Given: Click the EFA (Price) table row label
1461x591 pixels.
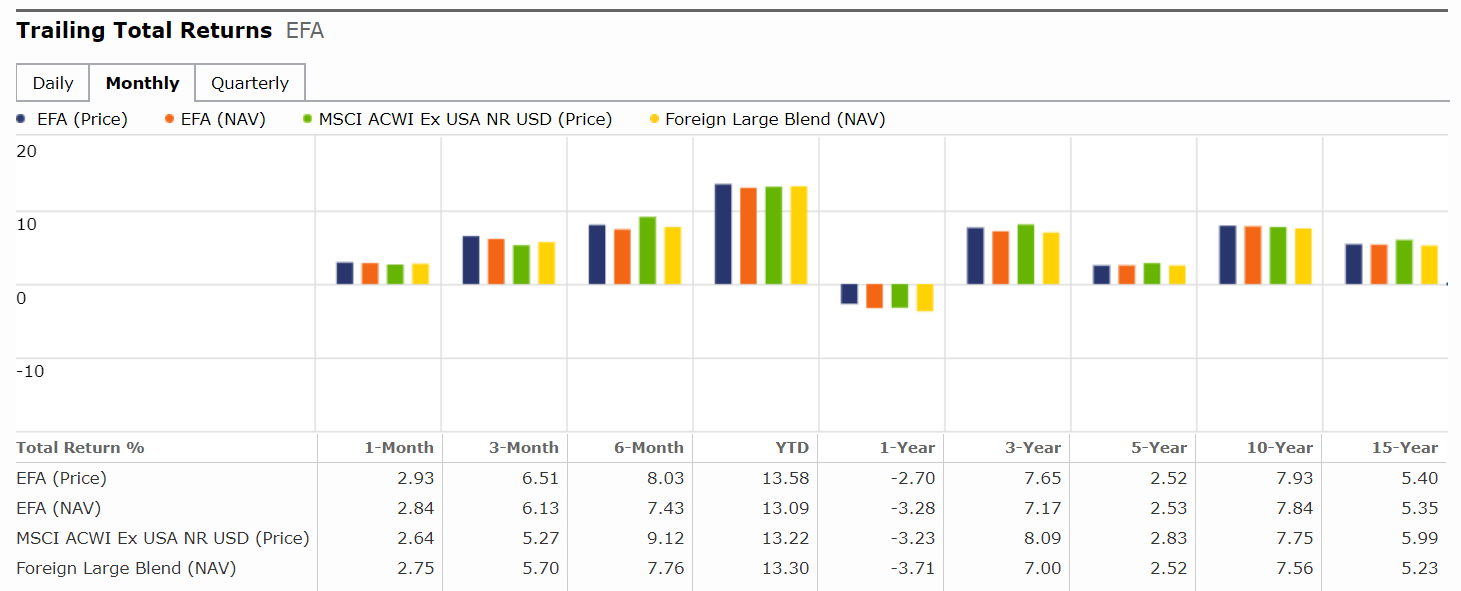Looking at the screenshot, I should (61, 478).
